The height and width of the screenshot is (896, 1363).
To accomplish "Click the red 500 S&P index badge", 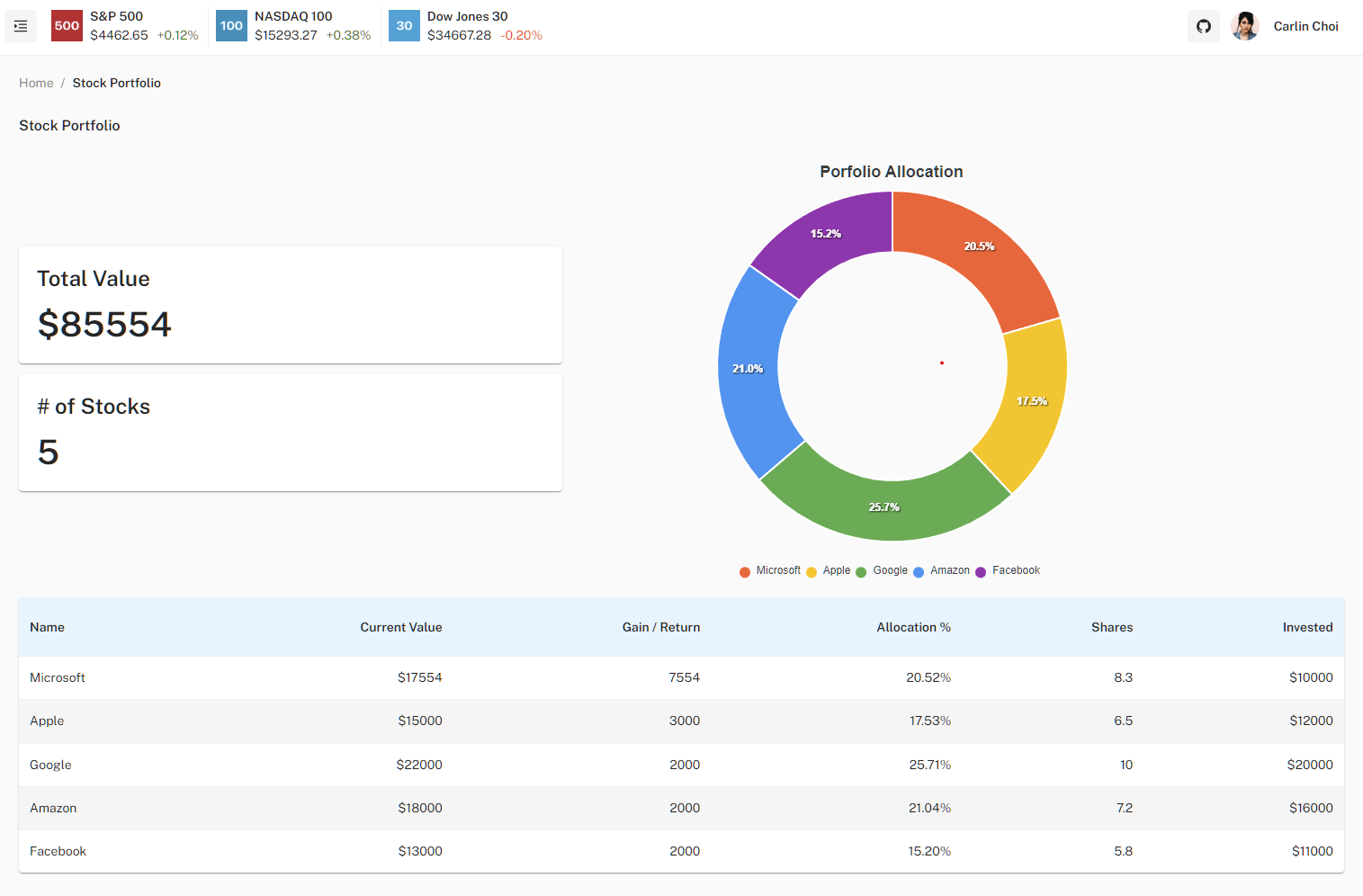I will click(x=67, y=26).
